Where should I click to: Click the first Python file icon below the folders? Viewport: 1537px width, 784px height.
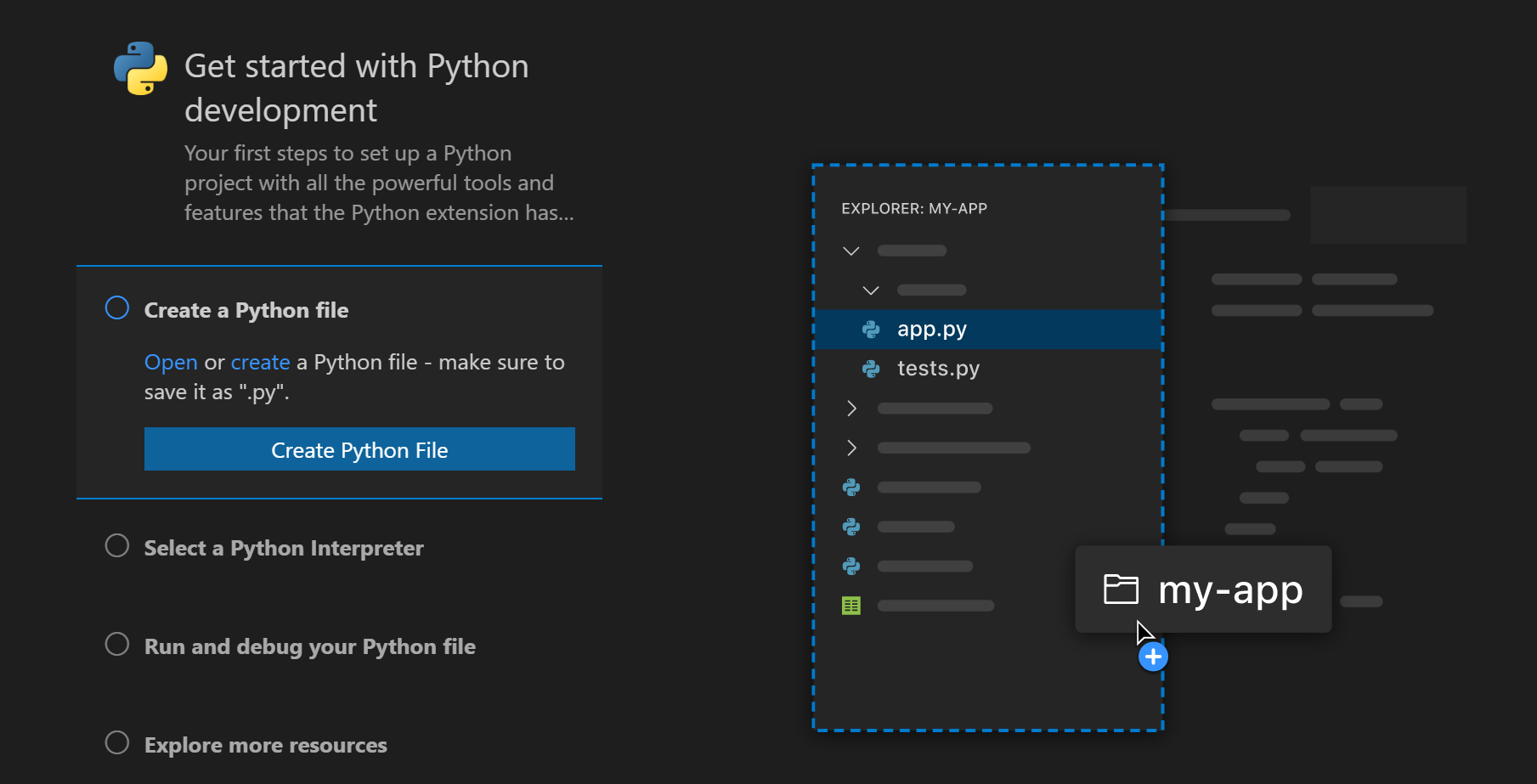point(851,487)
